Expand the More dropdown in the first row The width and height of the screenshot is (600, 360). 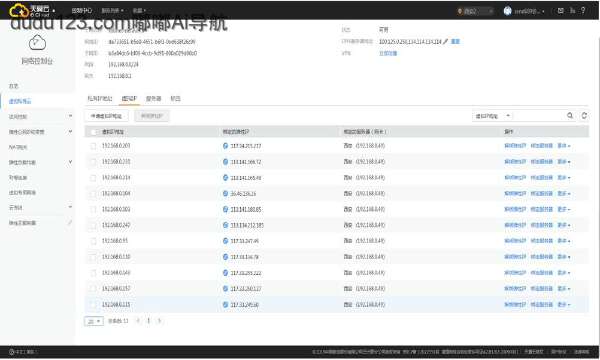(x=564, y=146)
